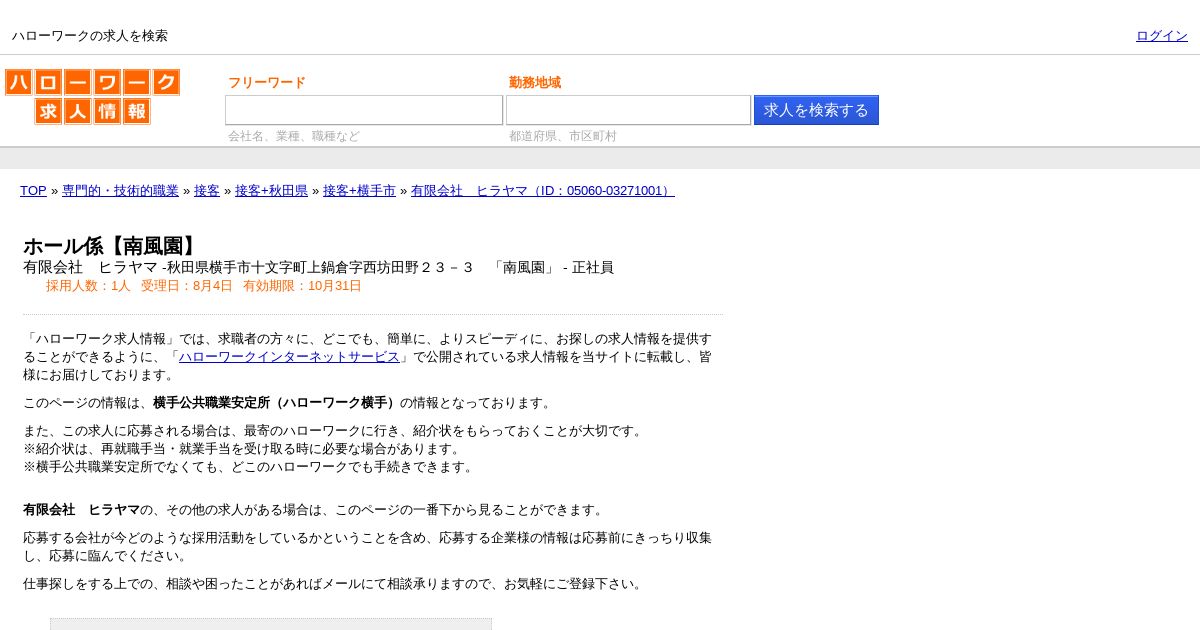1200x630 pixels.
Task: Click the ハローワーク求人情報 logo
Action: tap(92, 97)
